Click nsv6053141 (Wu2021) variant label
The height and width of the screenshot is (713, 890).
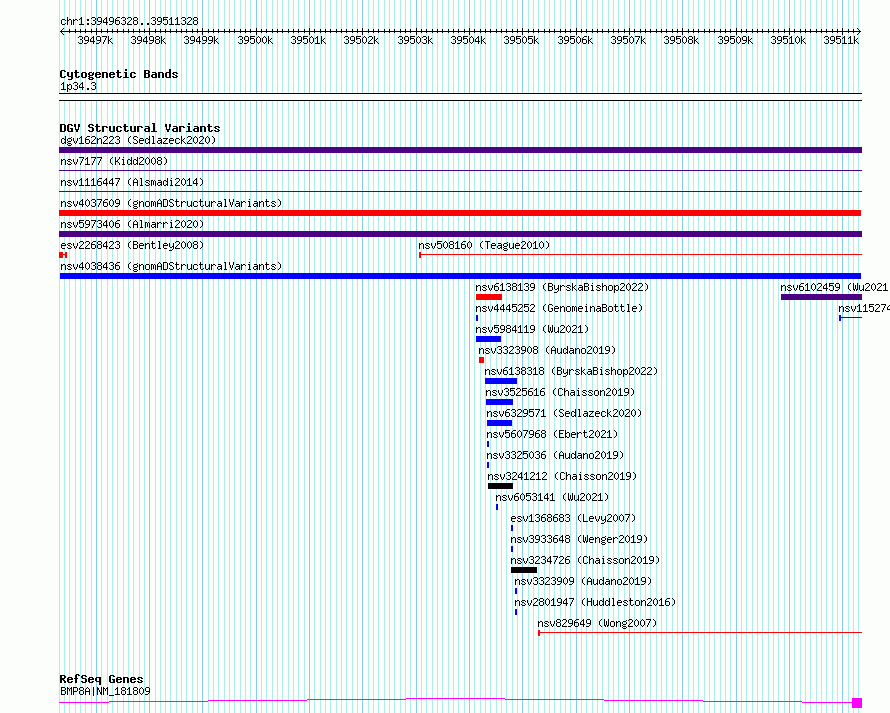point(552,497)
